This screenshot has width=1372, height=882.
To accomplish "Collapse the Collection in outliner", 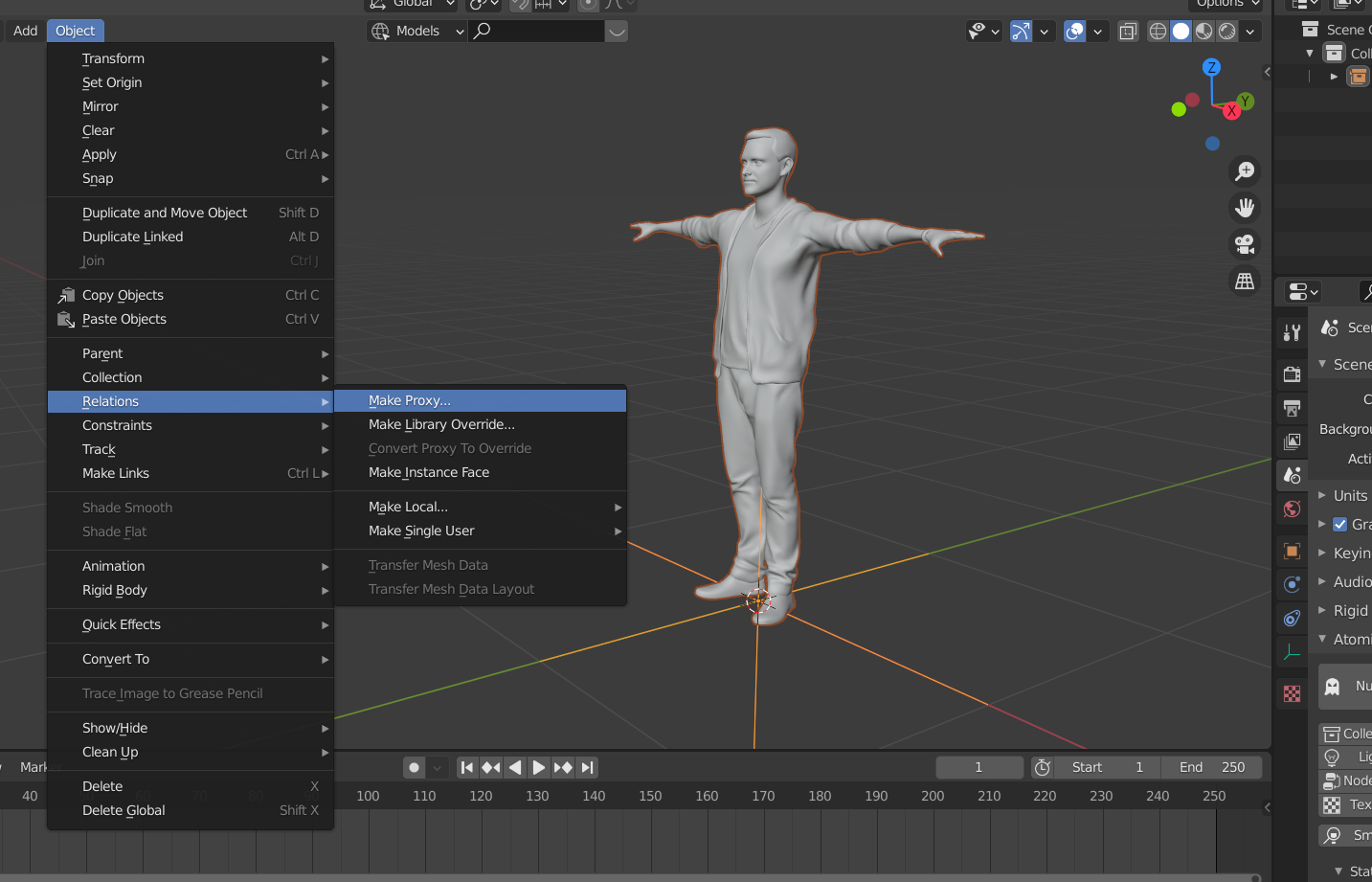I will (x=1310, y=54).
